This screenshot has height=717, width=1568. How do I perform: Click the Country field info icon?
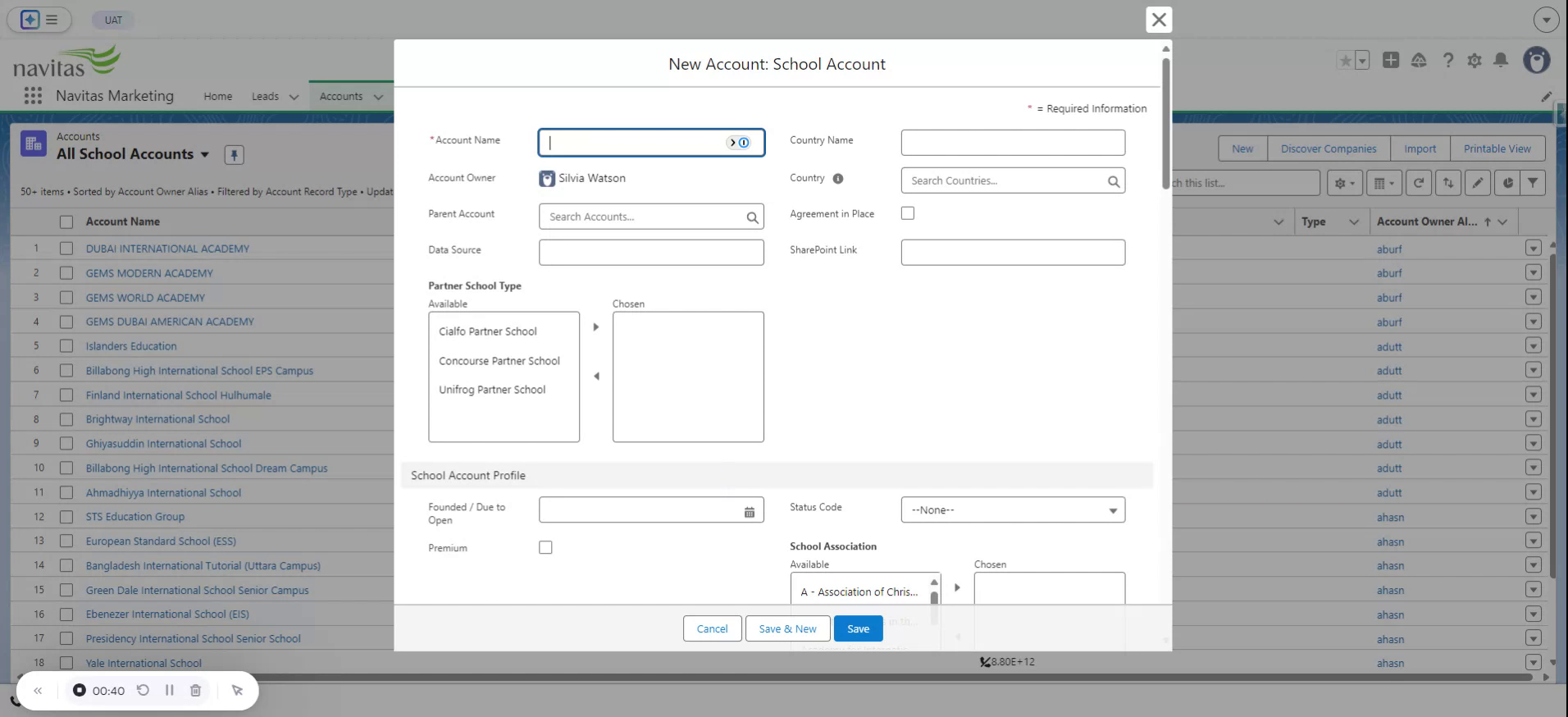838,179
